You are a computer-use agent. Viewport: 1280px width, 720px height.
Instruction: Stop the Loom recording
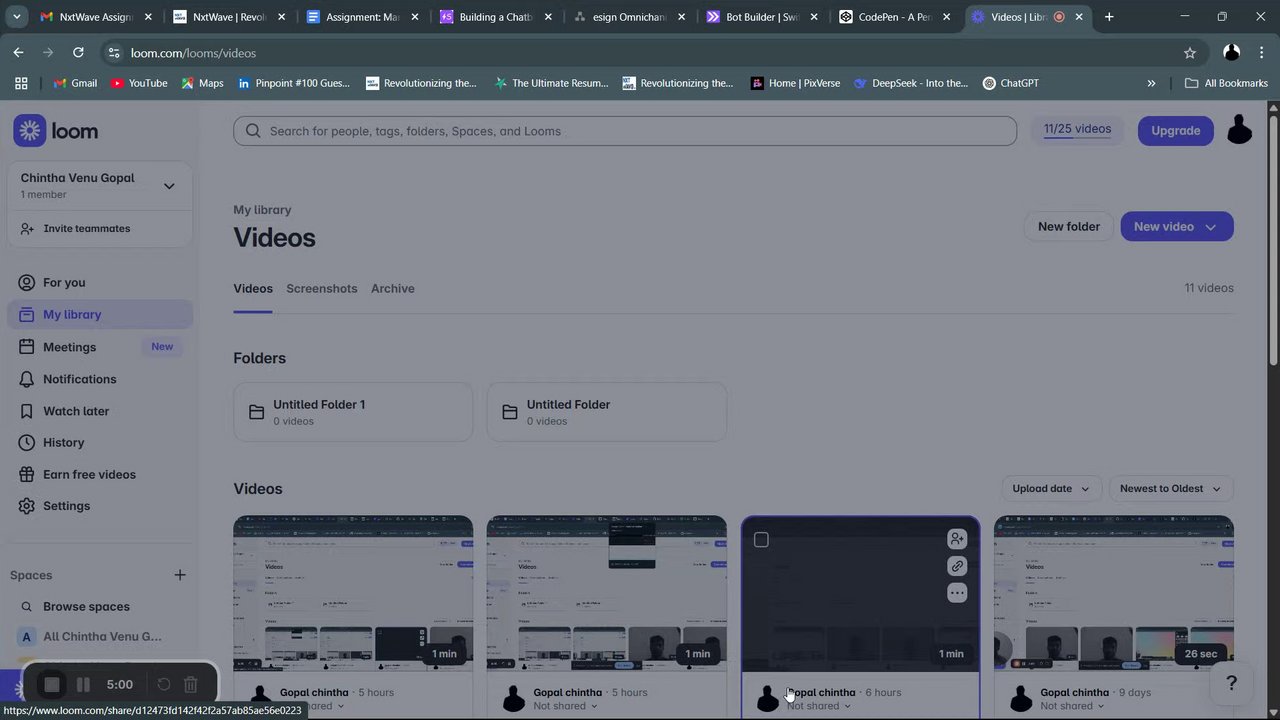52,685
